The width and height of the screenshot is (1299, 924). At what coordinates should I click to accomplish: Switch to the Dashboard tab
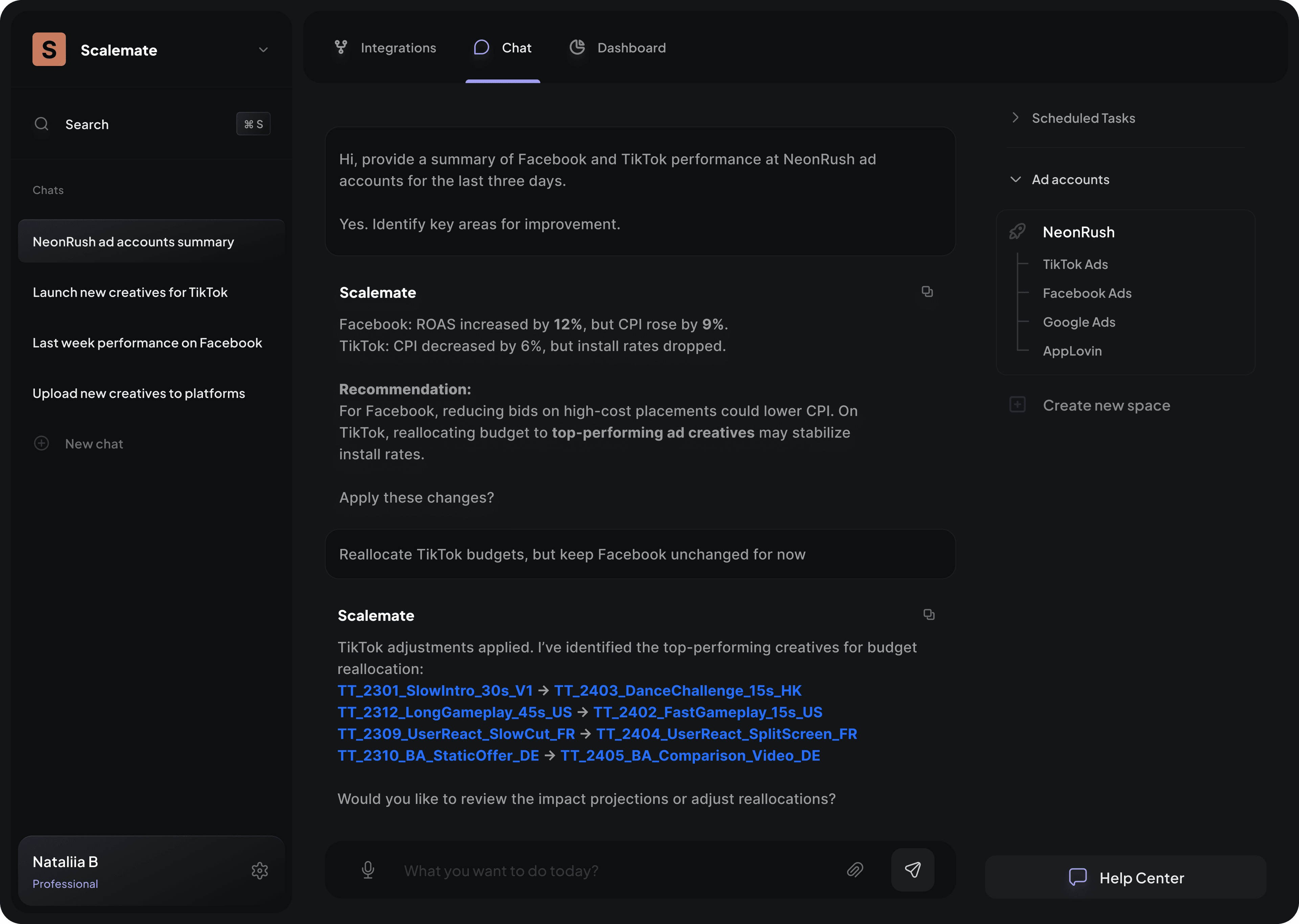pyautogui.click(x=631, y=48)
